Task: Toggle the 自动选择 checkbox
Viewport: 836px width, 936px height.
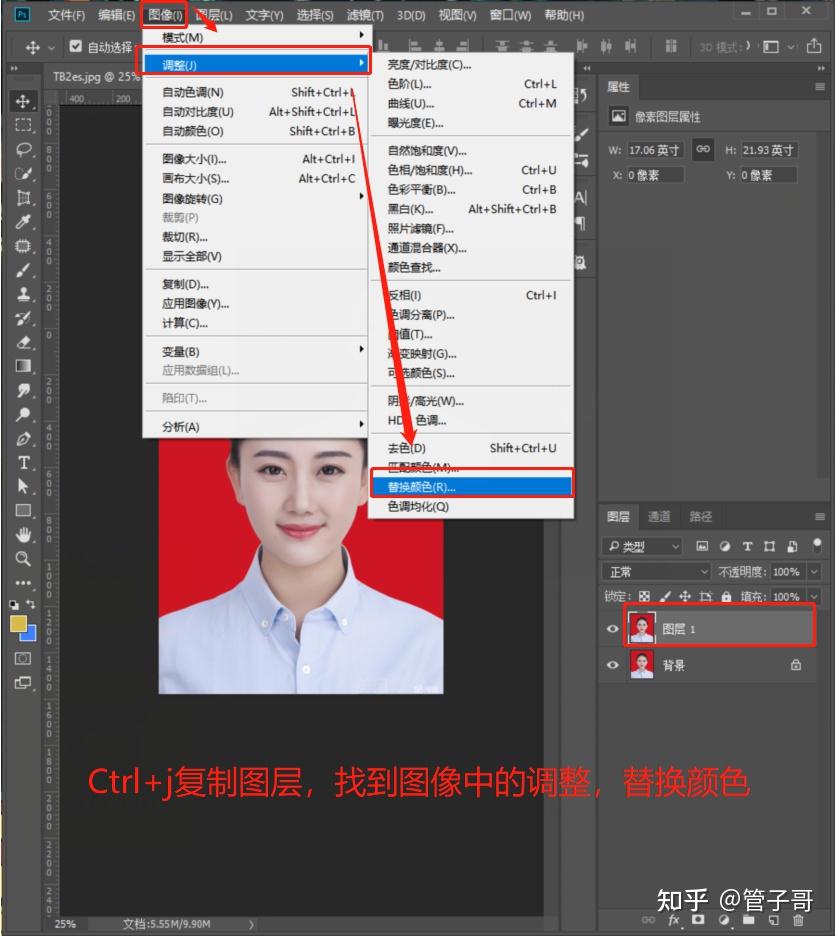Action: click(x=75, y=46)
